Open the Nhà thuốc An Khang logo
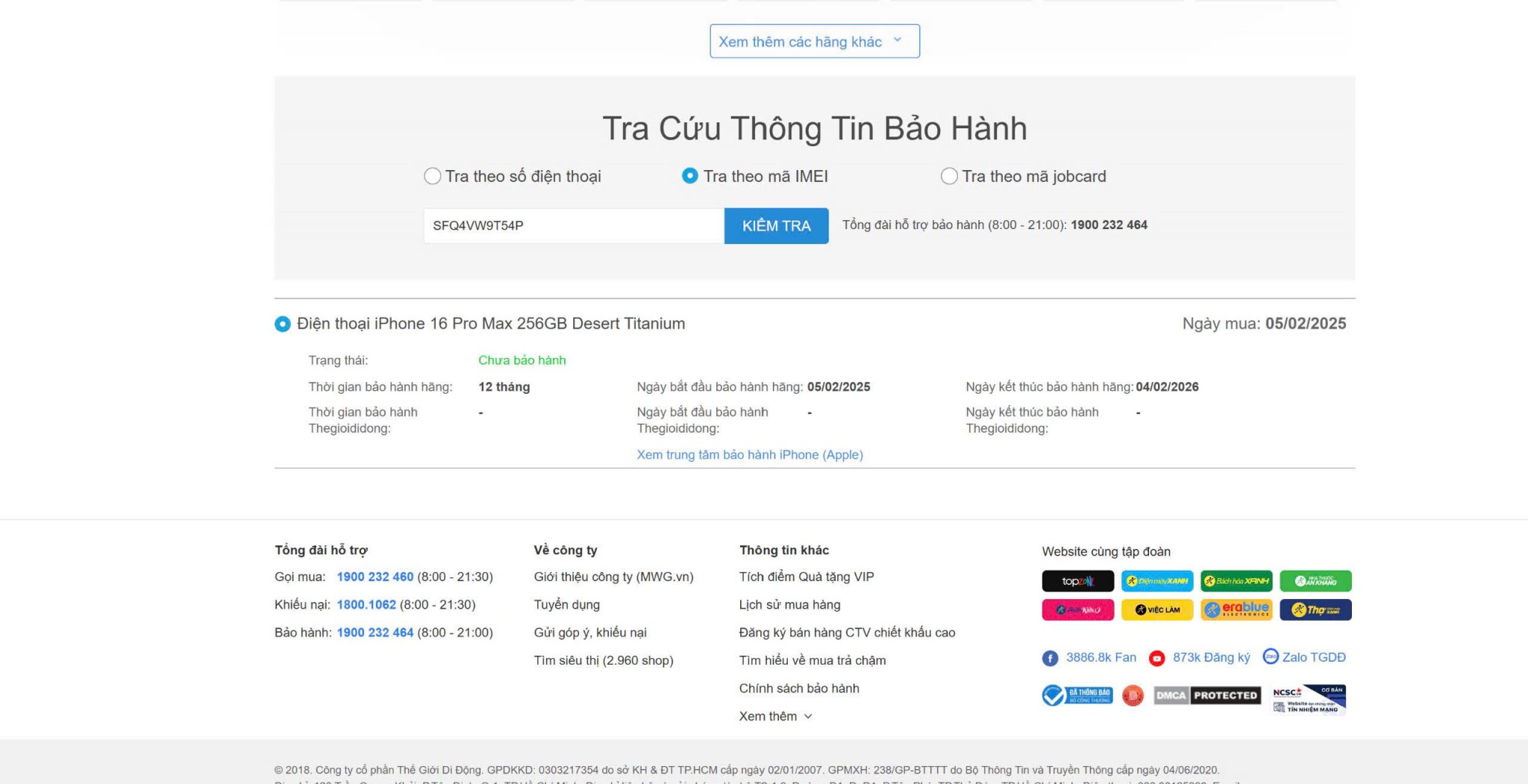This screenshot has height=784, width=1528. [1315, 581]
